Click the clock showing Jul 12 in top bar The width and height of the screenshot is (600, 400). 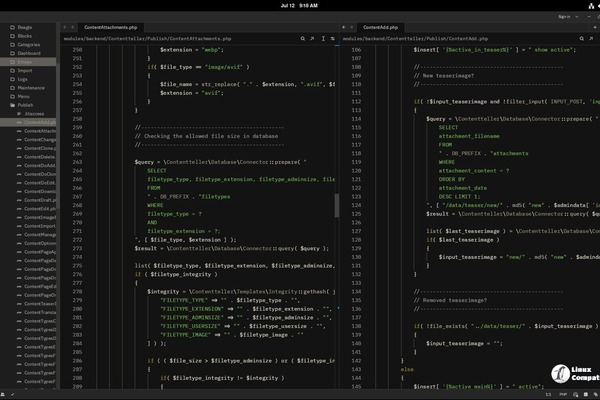300,5
